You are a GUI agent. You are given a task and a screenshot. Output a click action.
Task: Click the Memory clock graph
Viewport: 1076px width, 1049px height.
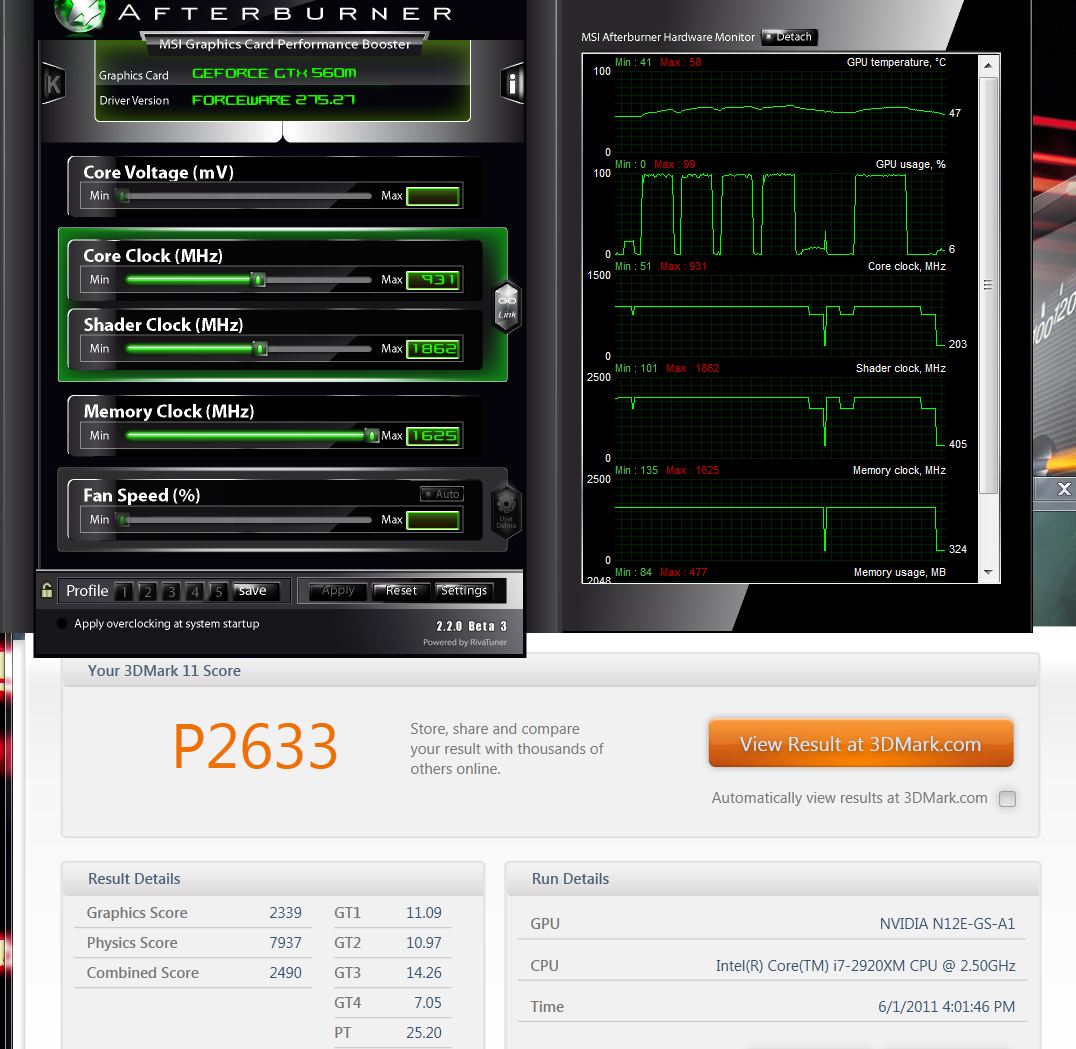tap(780, 519)
